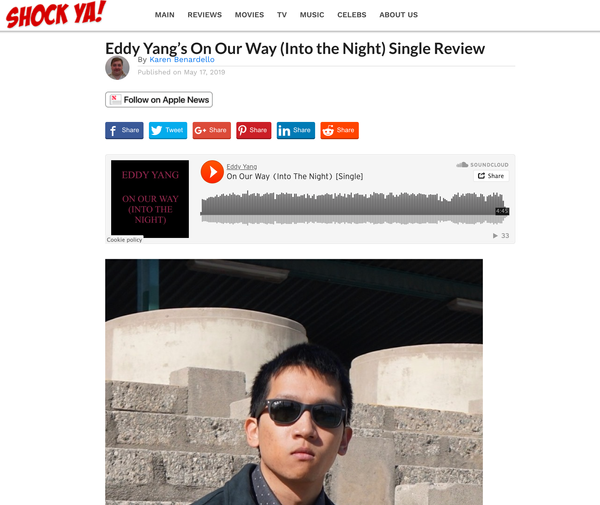The height and width of the screenshot is (505, 600).
Task: Visit the CELEBS page
Action: [352, 15]
